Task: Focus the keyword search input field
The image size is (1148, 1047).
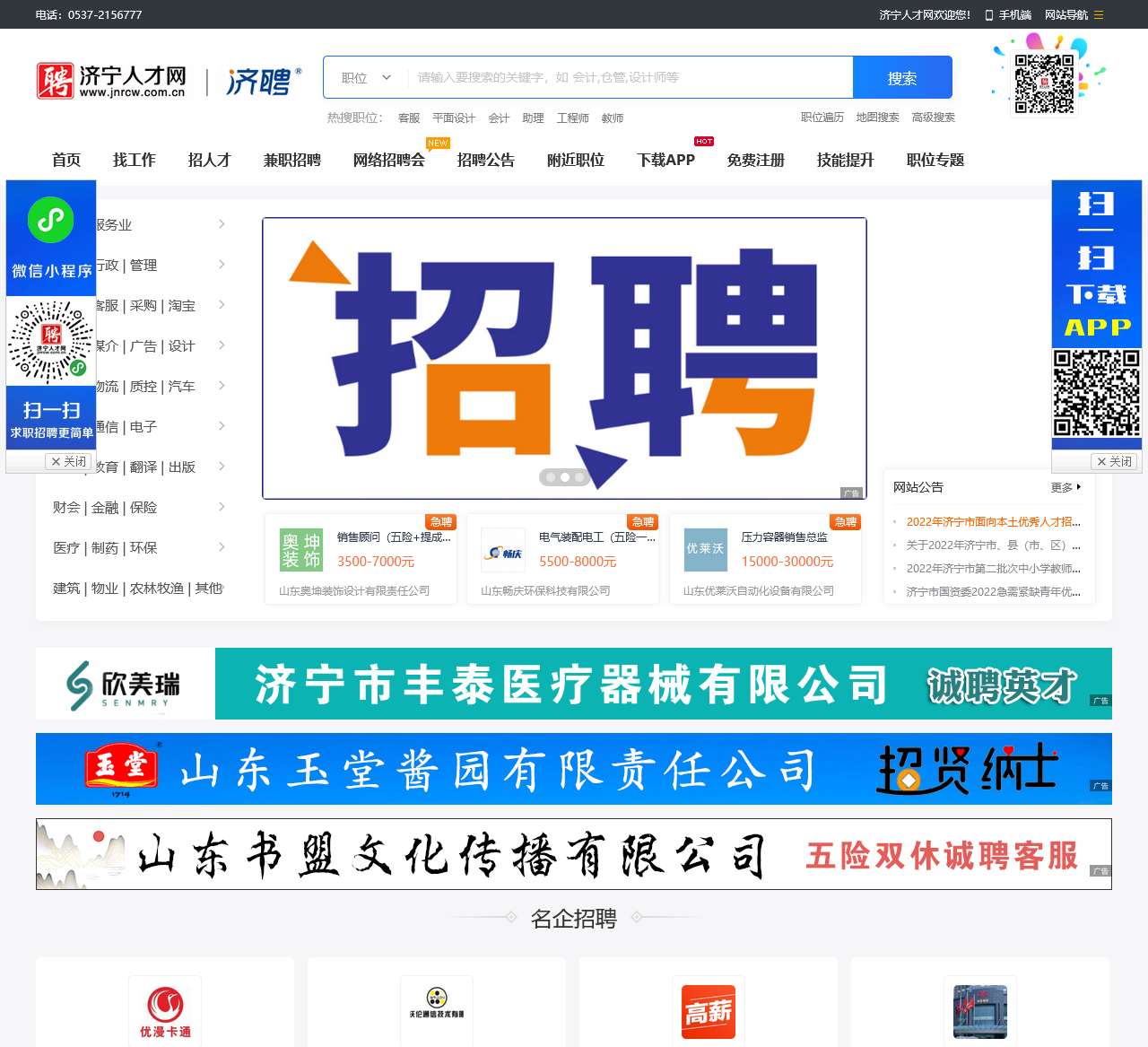Action: (x=631, y=77)
